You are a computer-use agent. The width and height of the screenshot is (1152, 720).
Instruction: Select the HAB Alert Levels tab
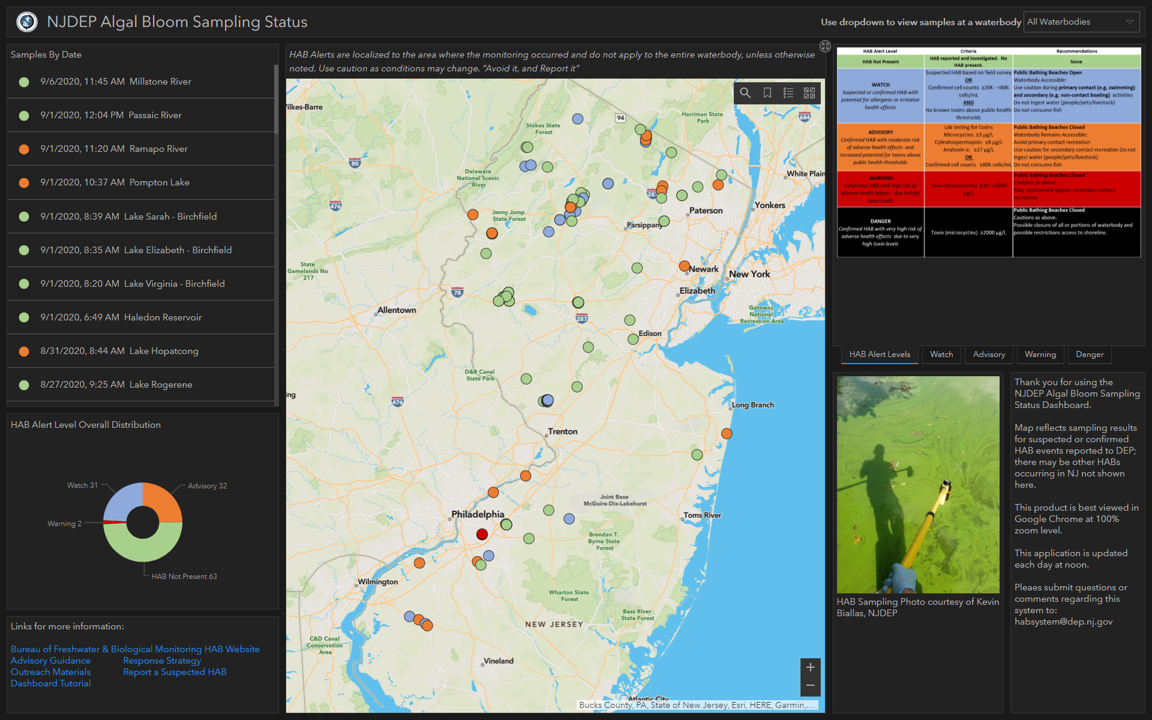click(878, 354)
